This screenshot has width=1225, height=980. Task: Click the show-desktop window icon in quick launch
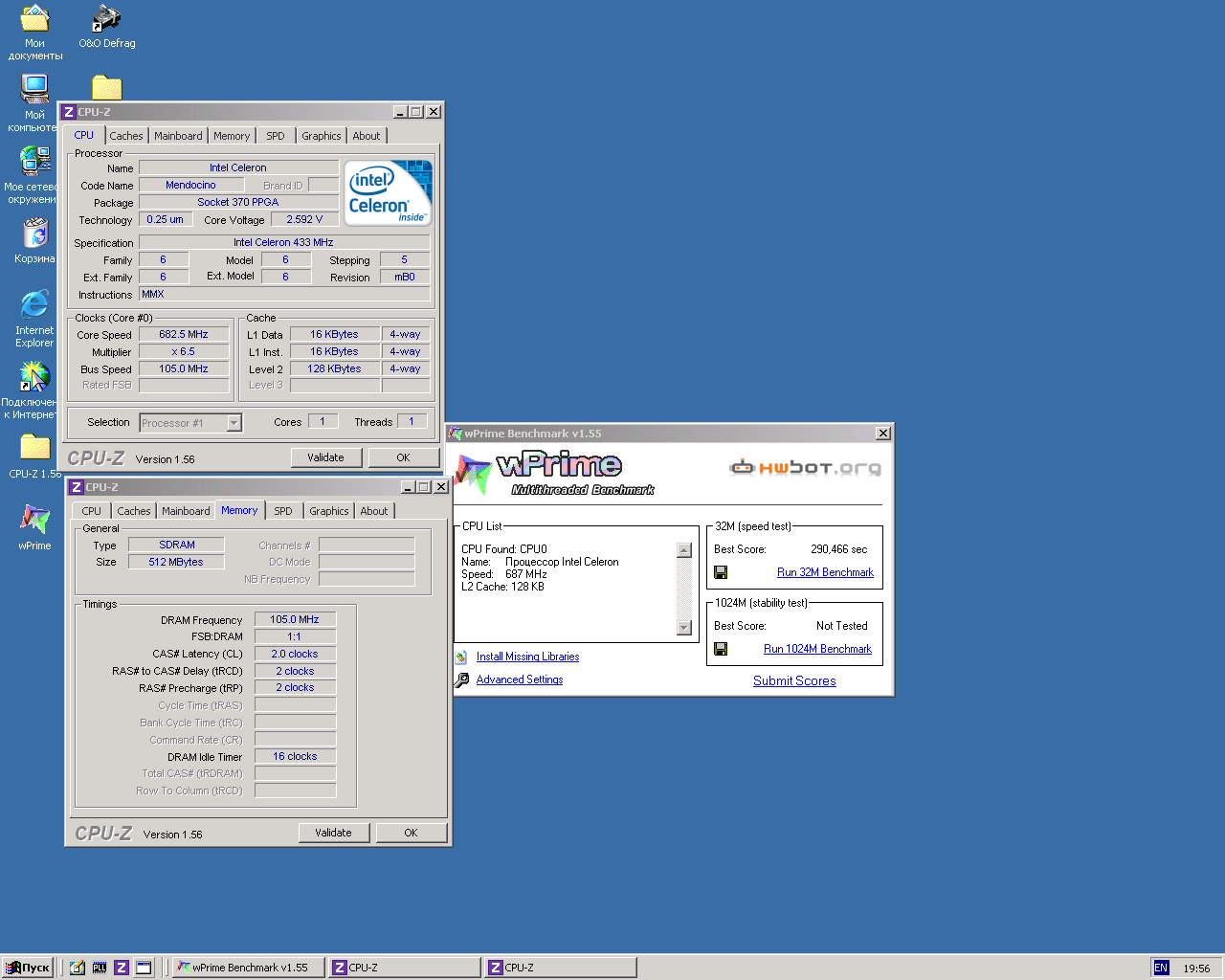pos(144,968)
